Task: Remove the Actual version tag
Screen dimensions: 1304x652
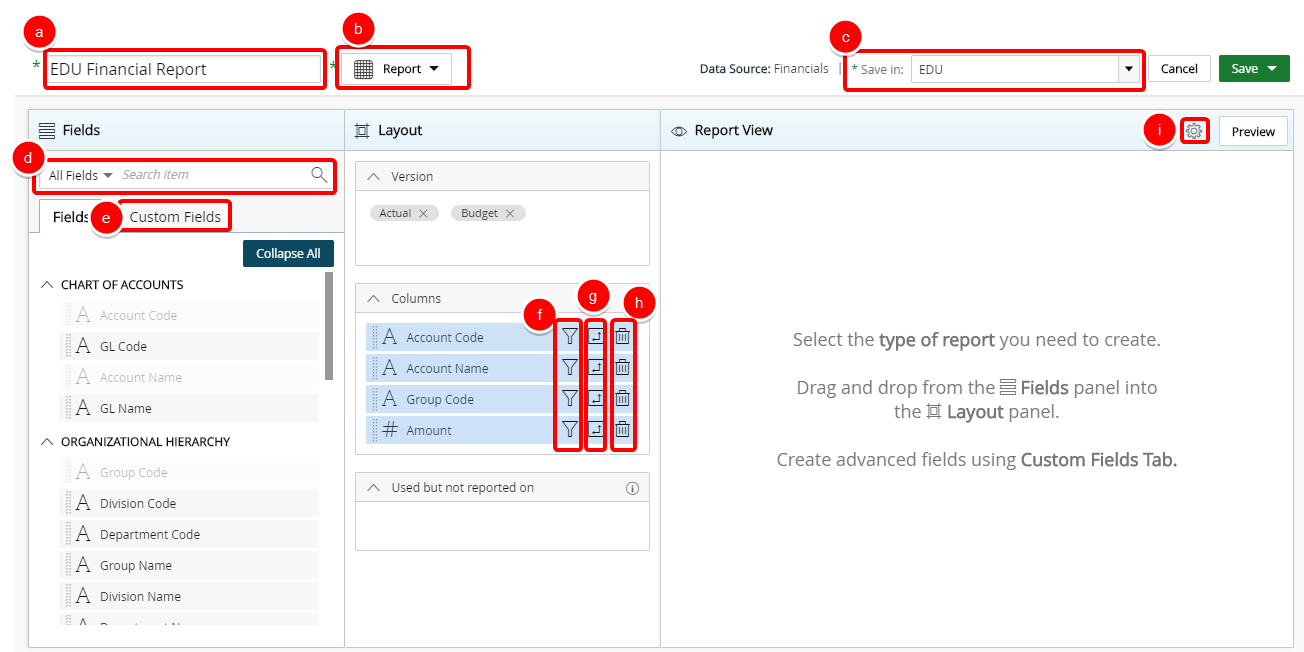Action: 423,213
